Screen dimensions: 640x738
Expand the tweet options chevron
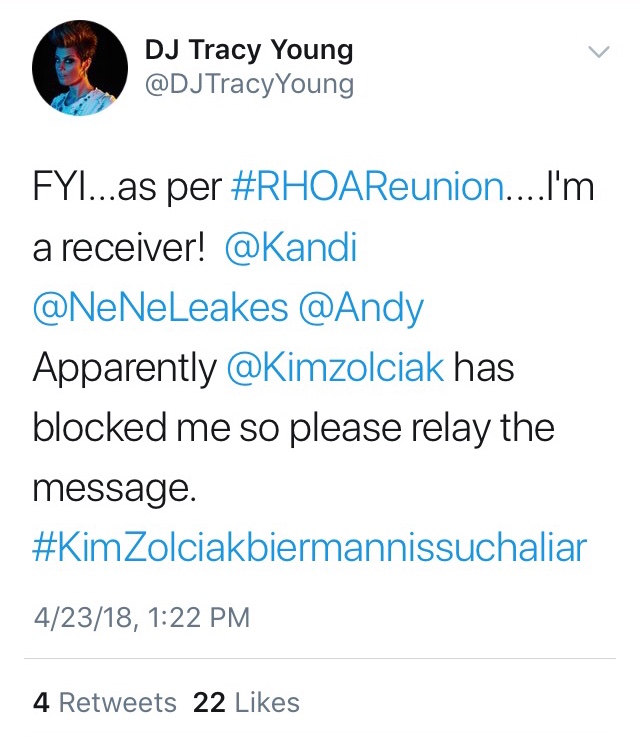point(599,51)
